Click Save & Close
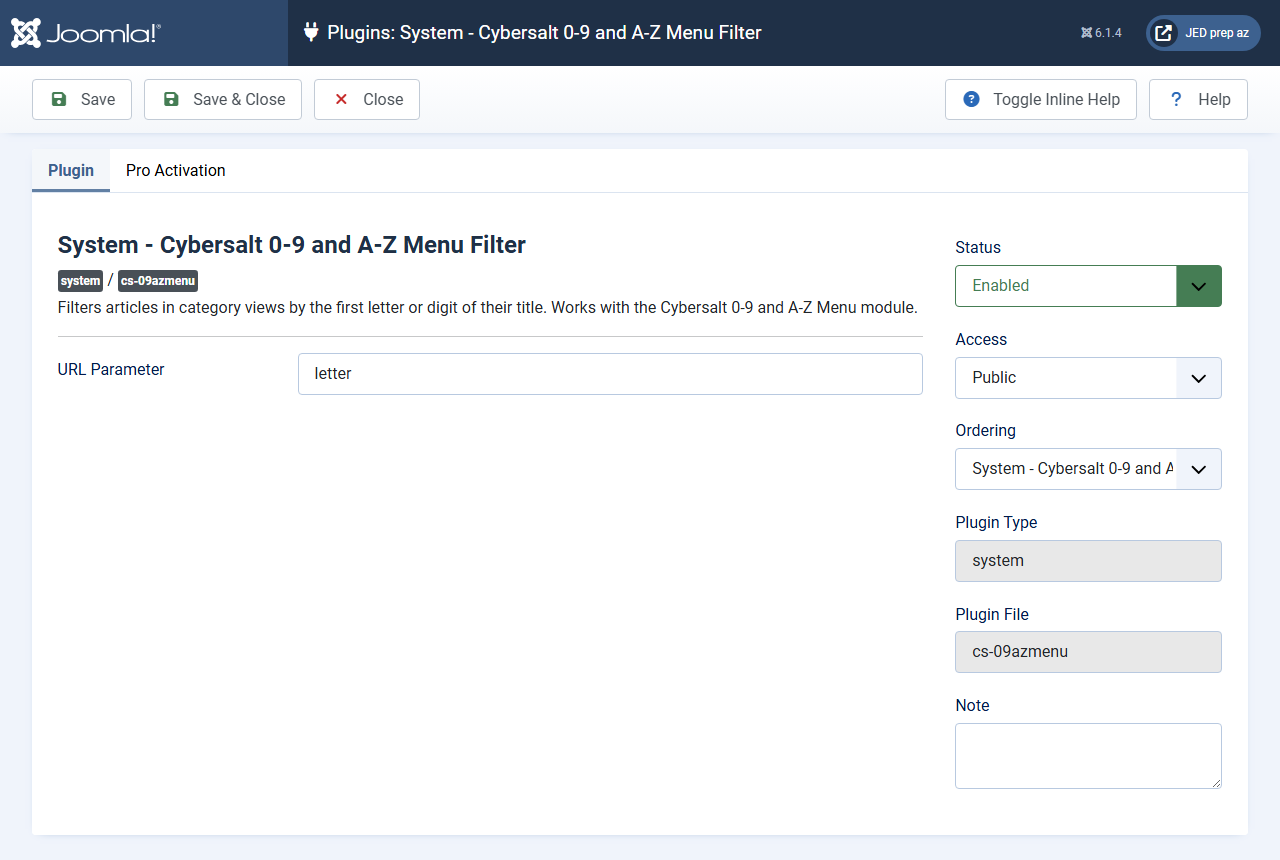 coord(223,99)
